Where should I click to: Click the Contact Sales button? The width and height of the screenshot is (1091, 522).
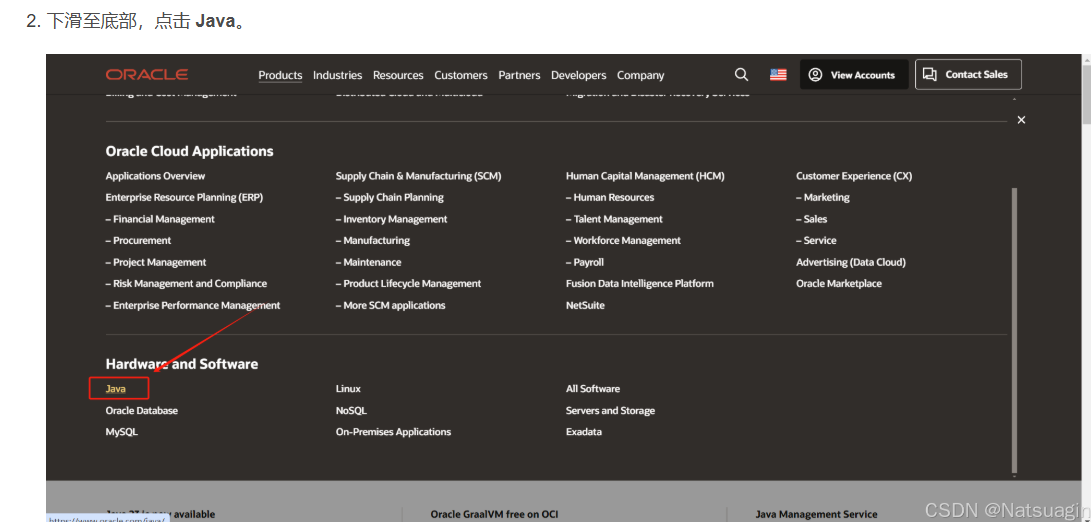point(968,74)
